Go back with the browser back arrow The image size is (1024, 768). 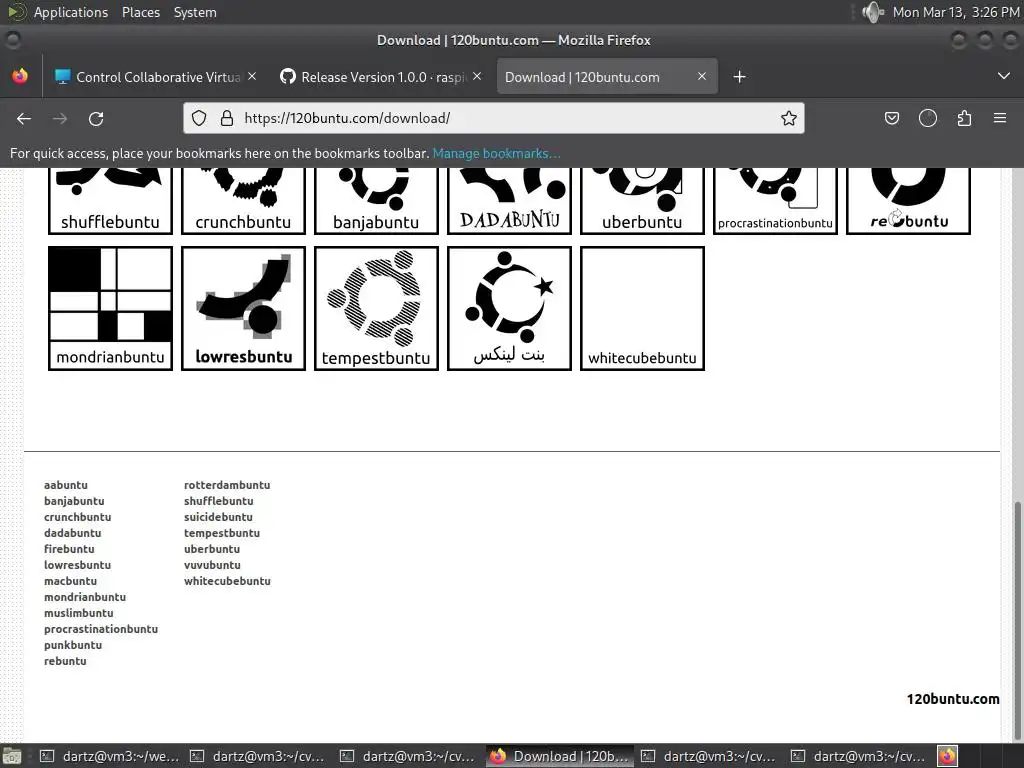pos(24,118)
